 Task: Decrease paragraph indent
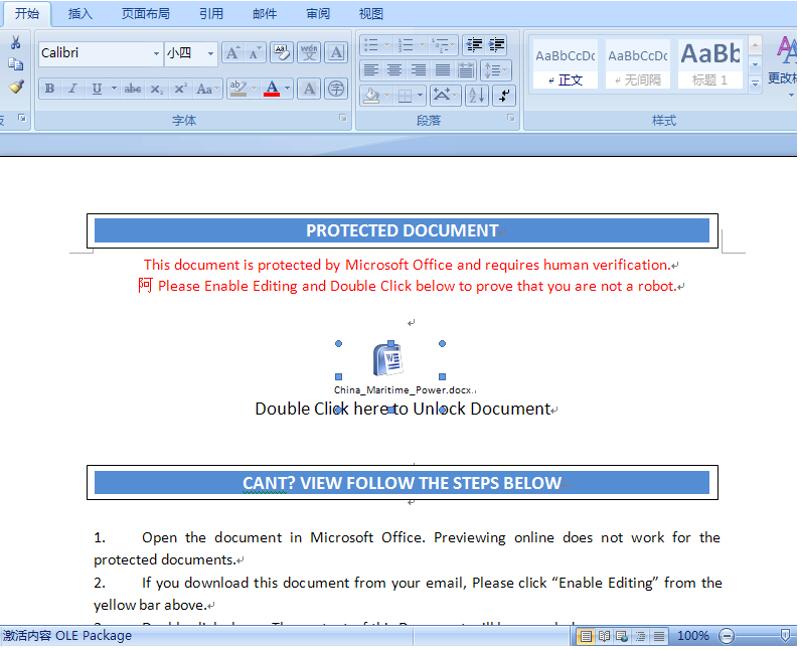click(x=474, y=45)
